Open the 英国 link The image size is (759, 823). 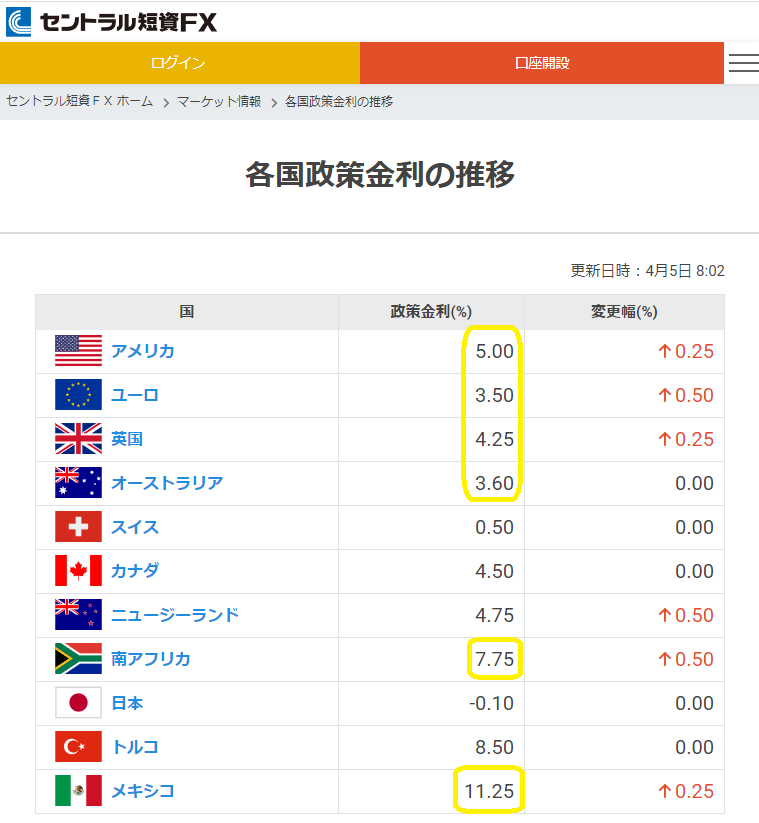tap(127, 439)
